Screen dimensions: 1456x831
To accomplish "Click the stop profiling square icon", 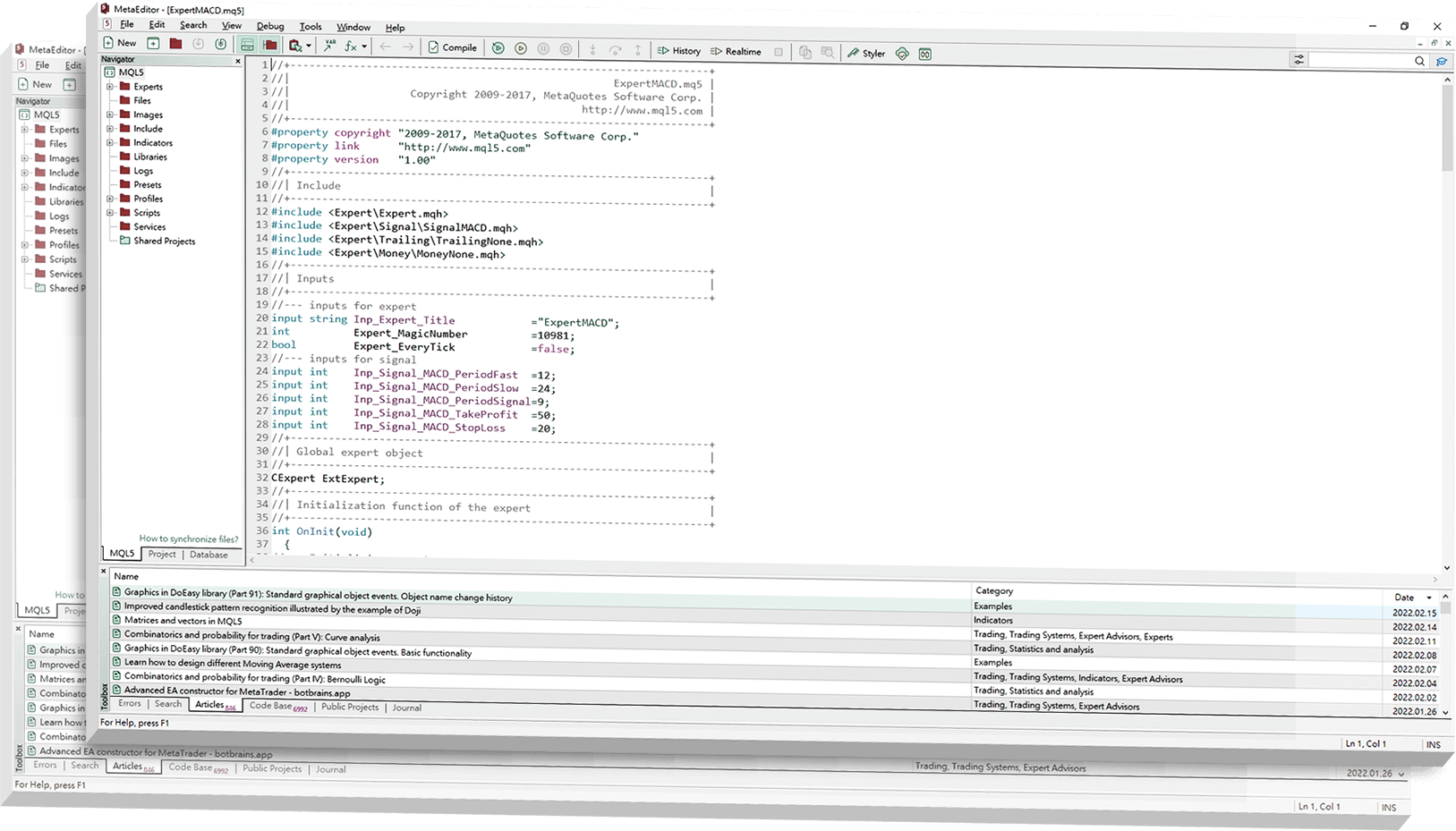I will [x=779, y=52].
